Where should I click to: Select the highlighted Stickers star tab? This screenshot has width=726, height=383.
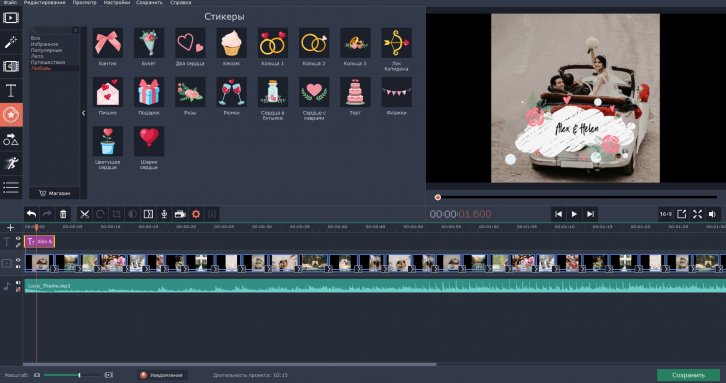(x=11, y=115)
